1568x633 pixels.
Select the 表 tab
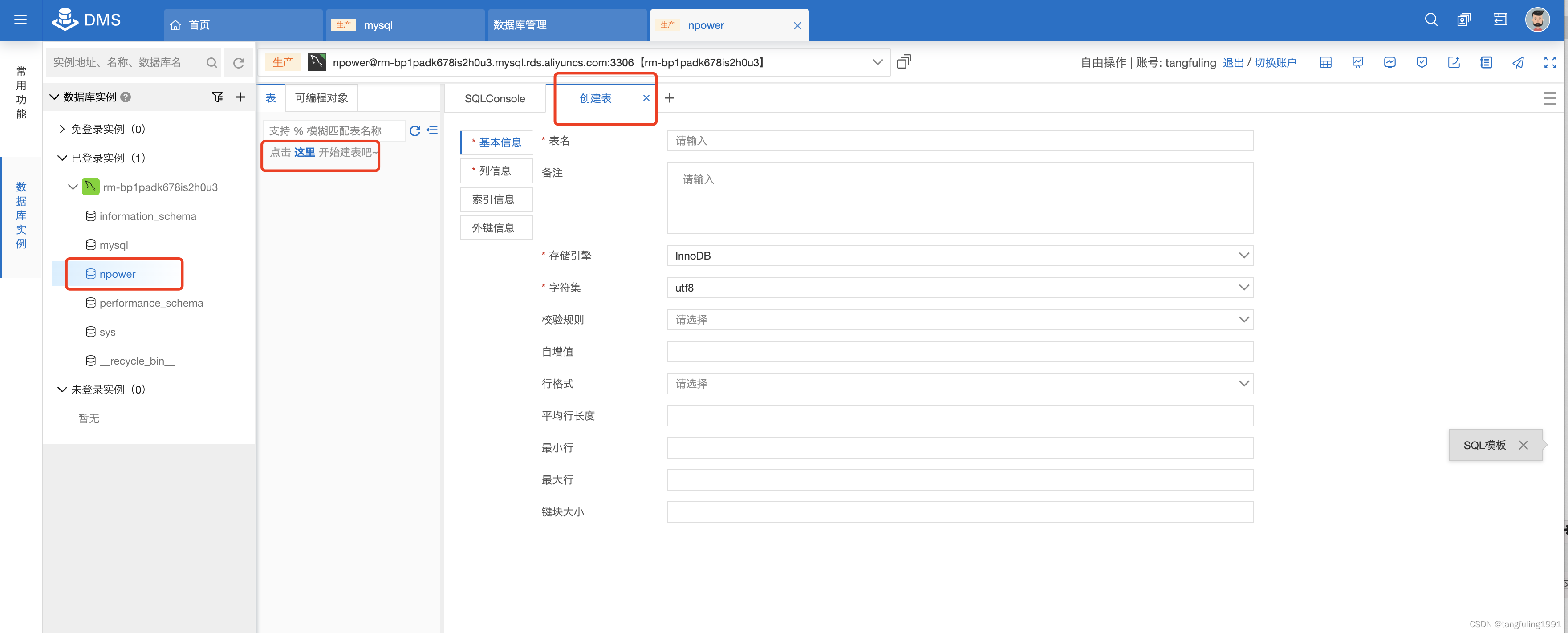pyautogui.click(x=271, y=98)
